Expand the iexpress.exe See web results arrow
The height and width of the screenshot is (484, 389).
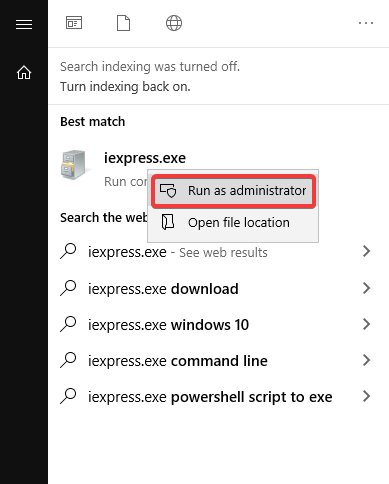(x=366, y=251)
